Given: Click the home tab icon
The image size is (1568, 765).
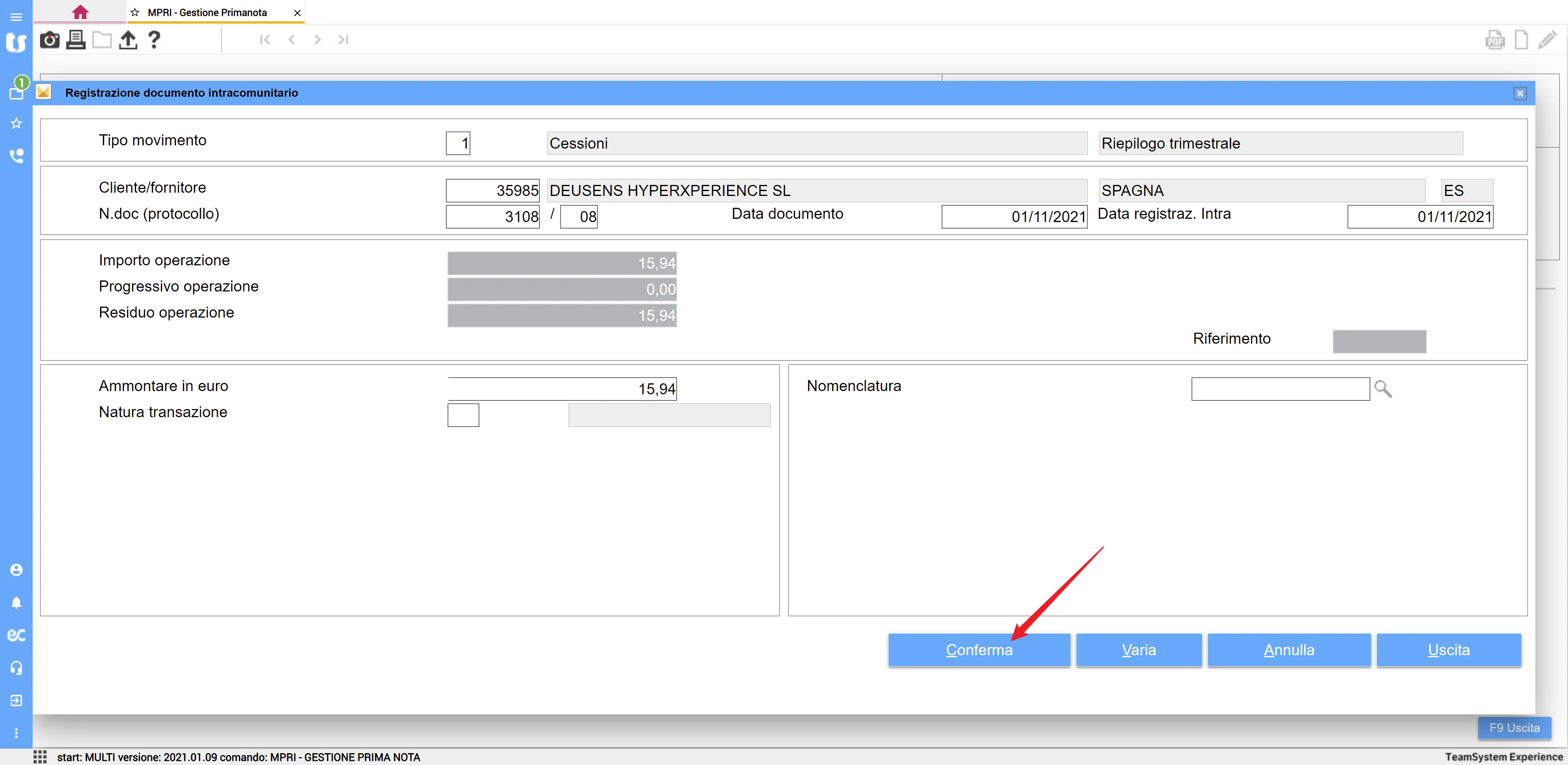Looking at the screenshot, I should (80, 12).
